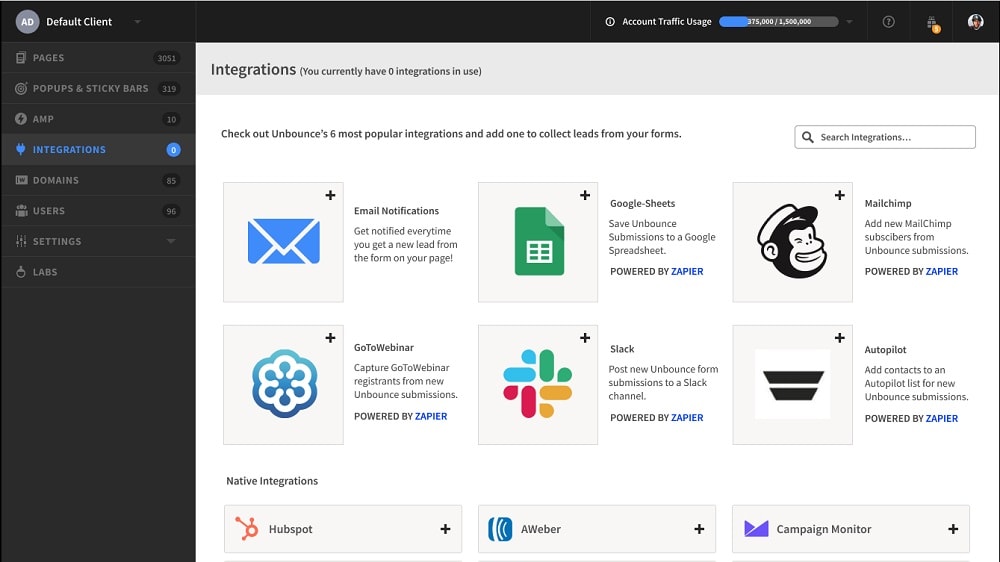Image resolution: width=1000 pixels, height=562 pixels.
Task: Click the Campaign Monitor integration row
Action: [851, 529]
